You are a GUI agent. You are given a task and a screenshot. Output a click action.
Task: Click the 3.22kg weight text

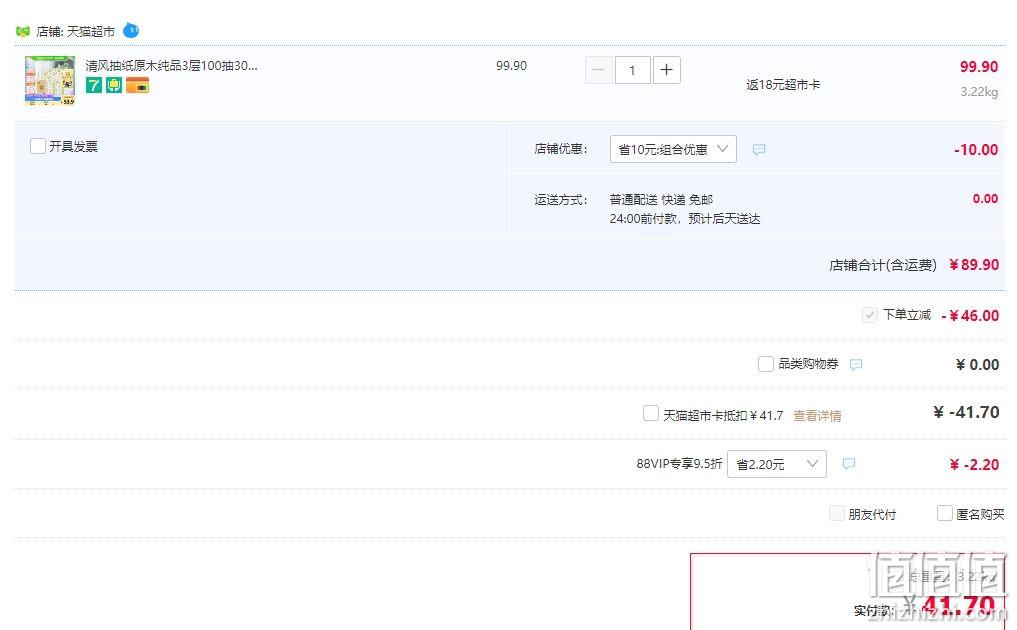tap(979, 91)
